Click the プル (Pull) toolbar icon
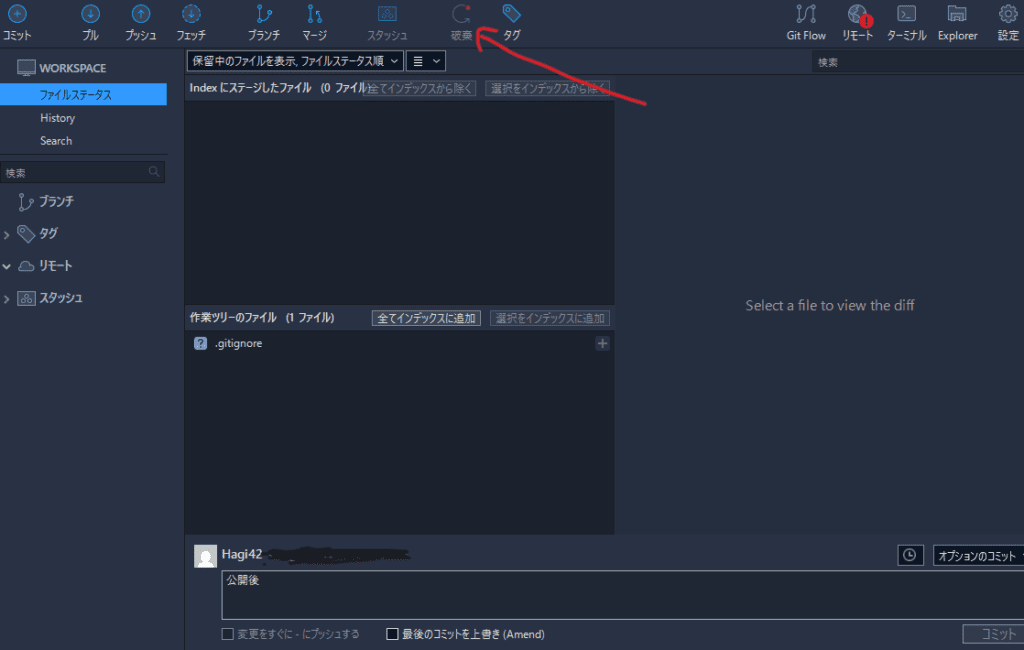The image size is (1024, 650). pyautogui.click(x=90, y=15)
